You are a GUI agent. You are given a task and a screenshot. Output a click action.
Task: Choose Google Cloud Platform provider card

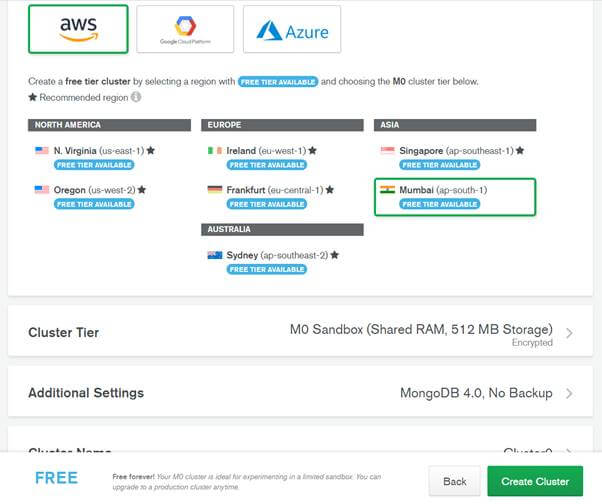185,29
